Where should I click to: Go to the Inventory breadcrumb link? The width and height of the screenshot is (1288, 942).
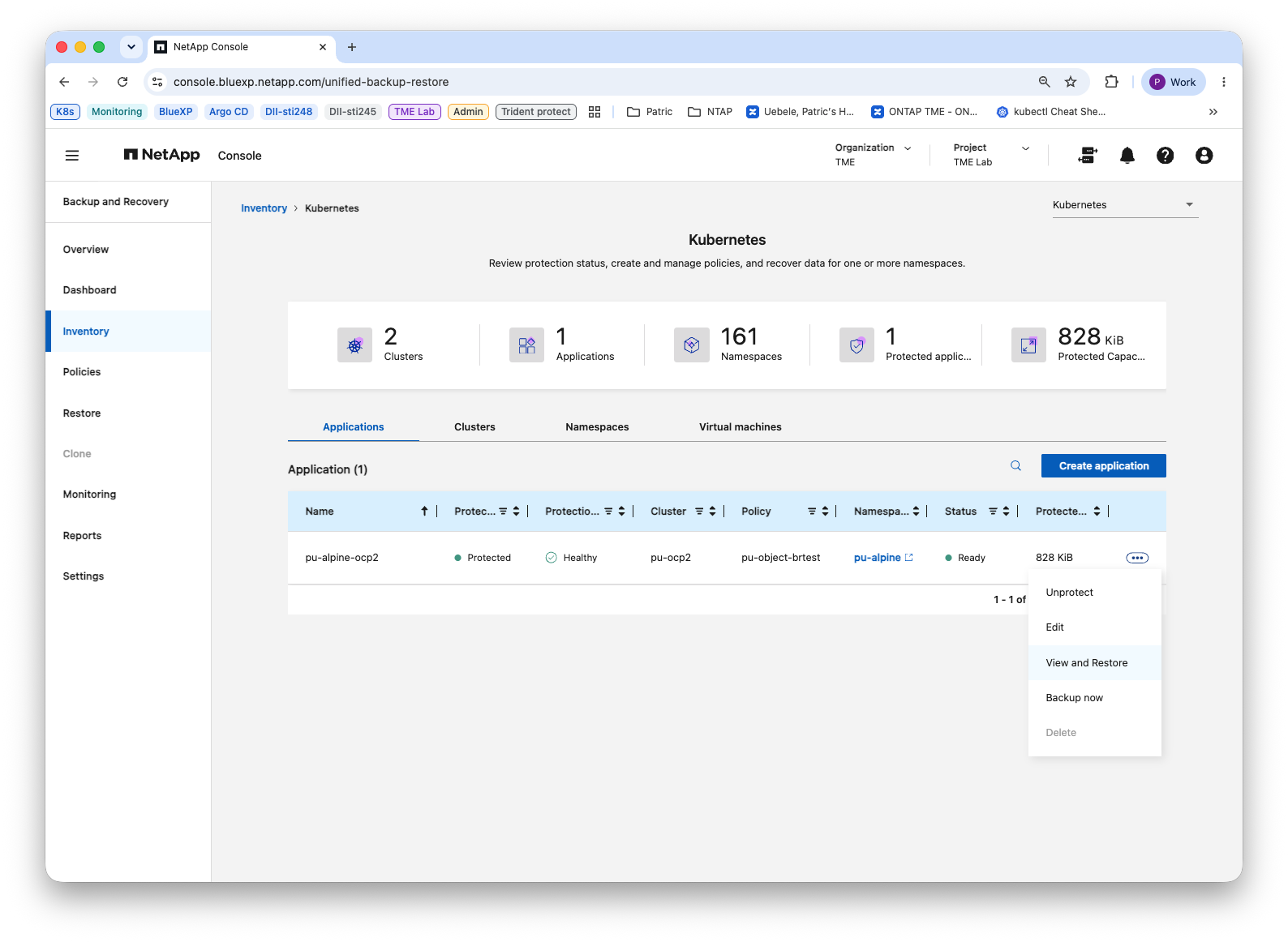point(264,208)
